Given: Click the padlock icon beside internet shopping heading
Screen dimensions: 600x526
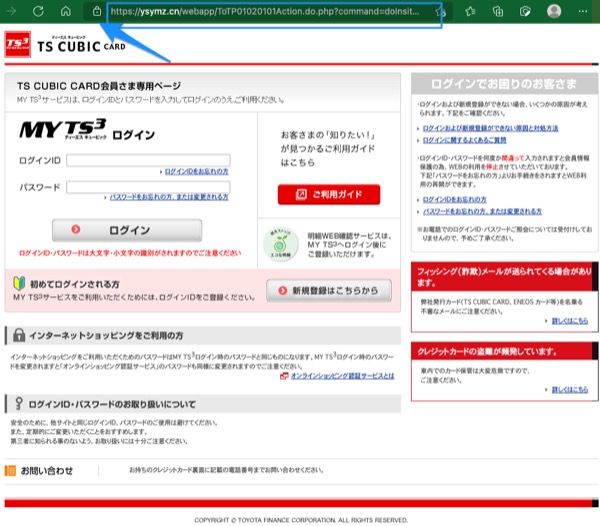Looking at the screenshot, I should pyautogui.click(x=19, y=335).
